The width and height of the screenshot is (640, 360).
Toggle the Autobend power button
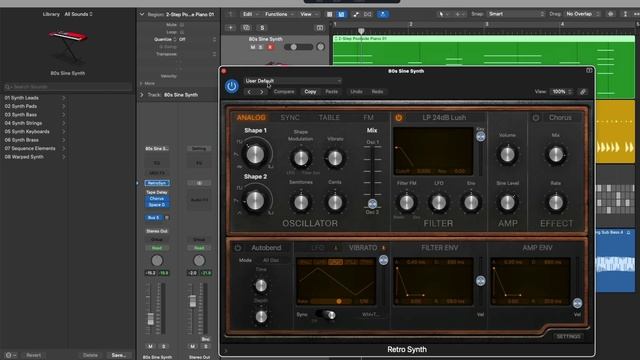tap(238, 248)
